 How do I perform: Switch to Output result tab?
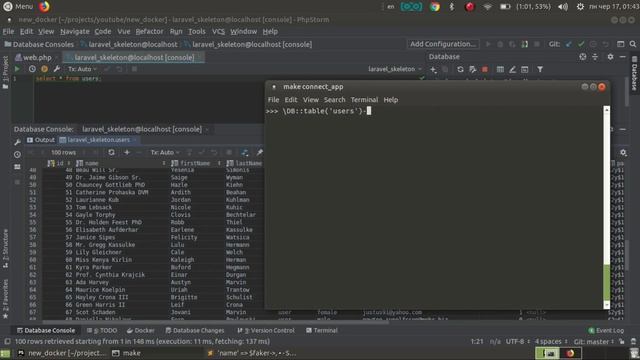41,140
